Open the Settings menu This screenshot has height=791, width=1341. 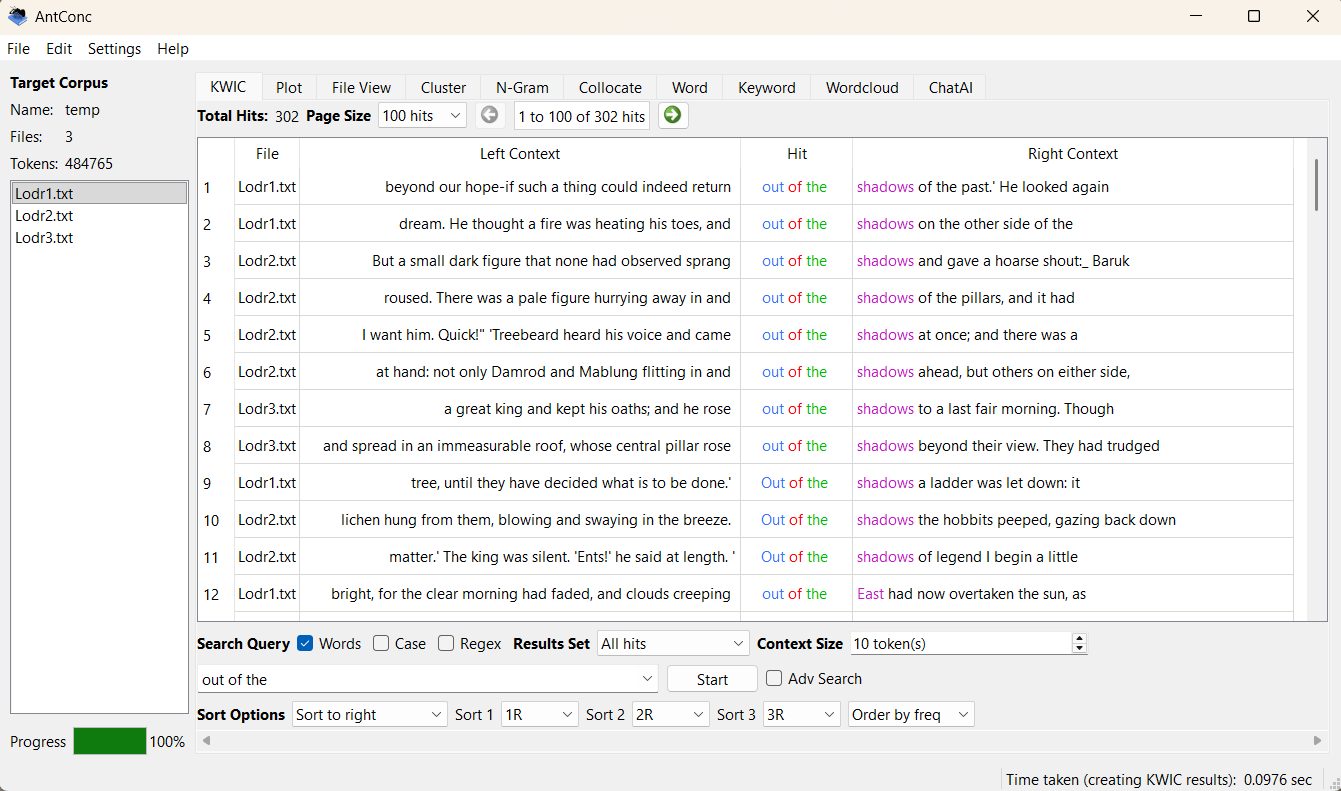(x=114, y=49)
